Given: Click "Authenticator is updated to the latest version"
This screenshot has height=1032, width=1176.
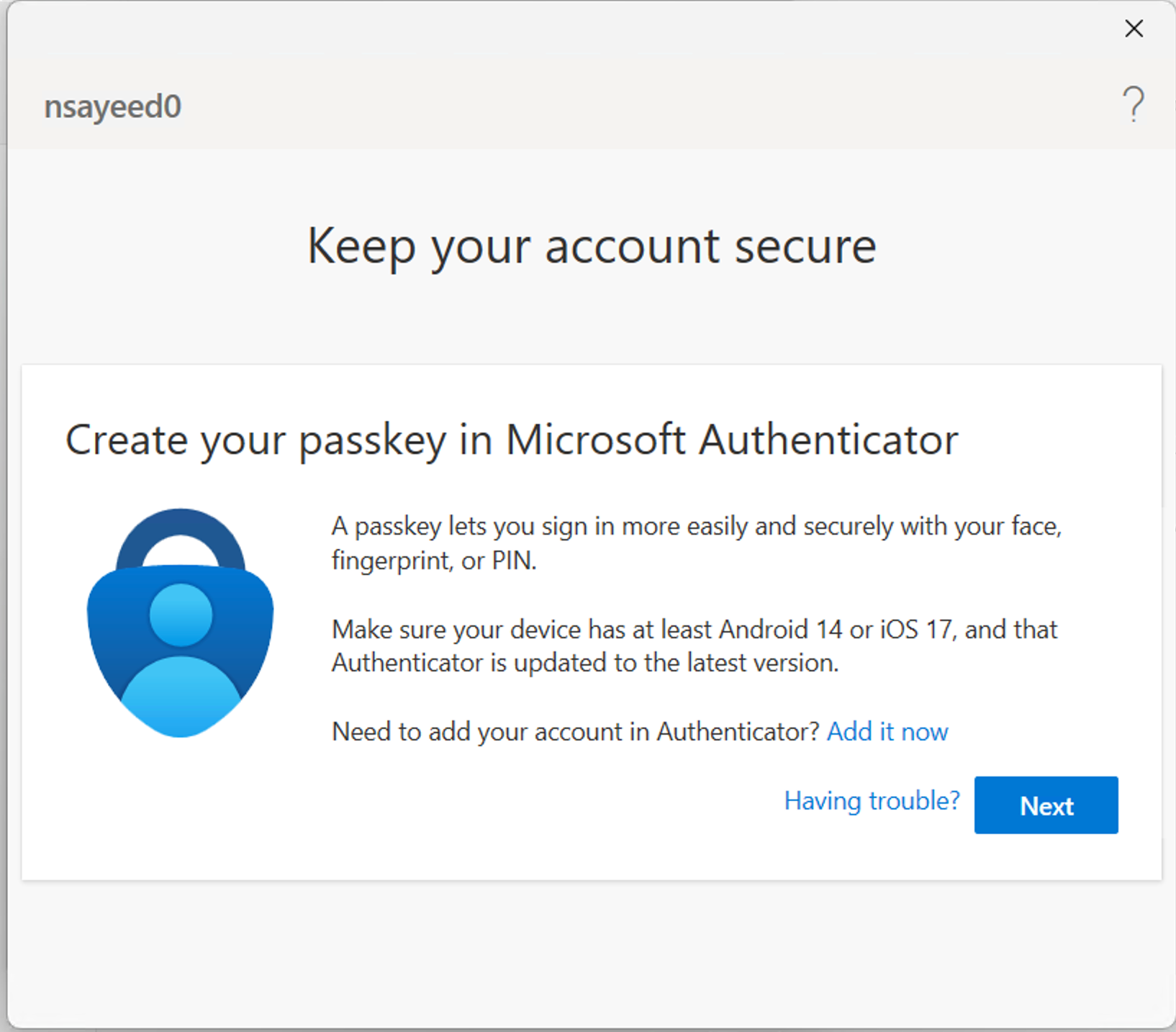Looking at the screenshot, I should [x=584, y=663].
